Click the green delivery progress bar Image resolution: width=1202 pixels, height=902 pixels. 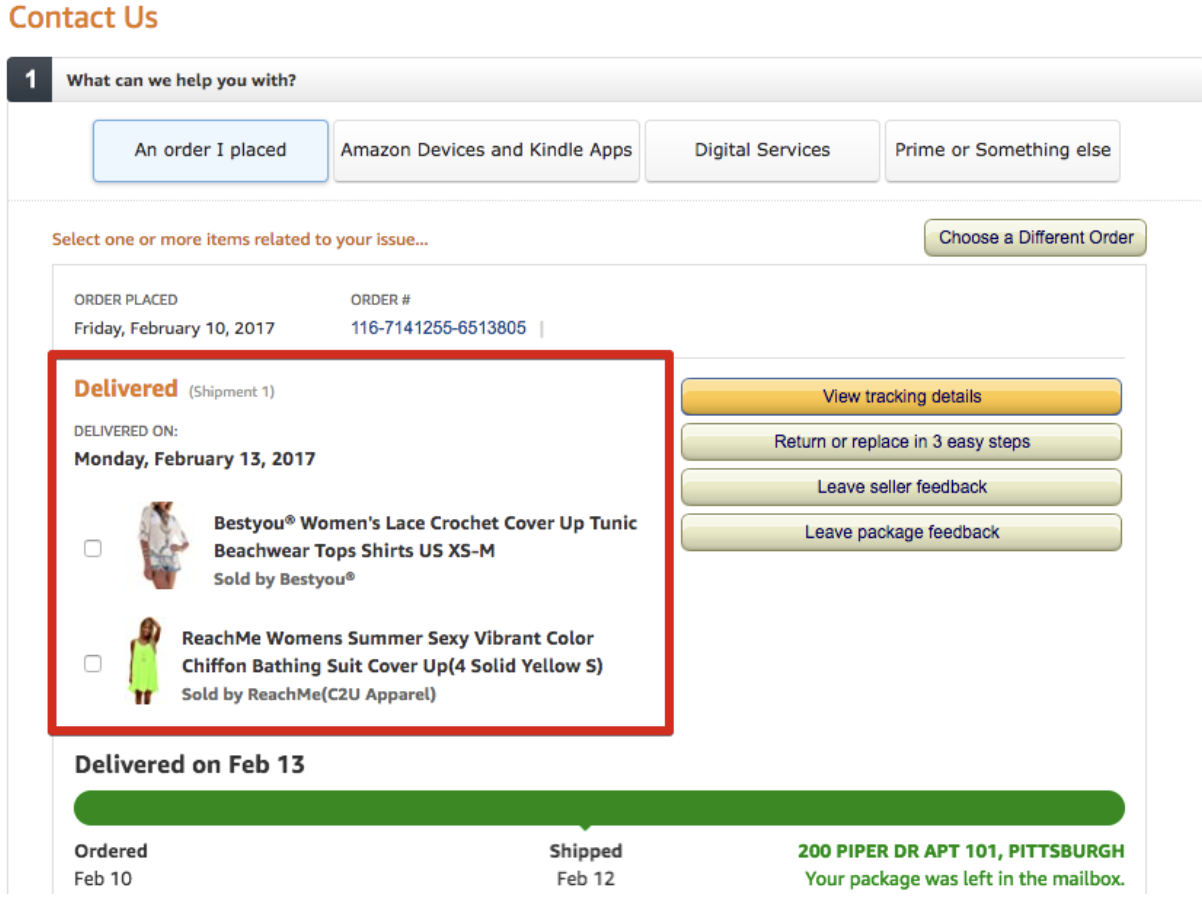click(x=599, y=808)
